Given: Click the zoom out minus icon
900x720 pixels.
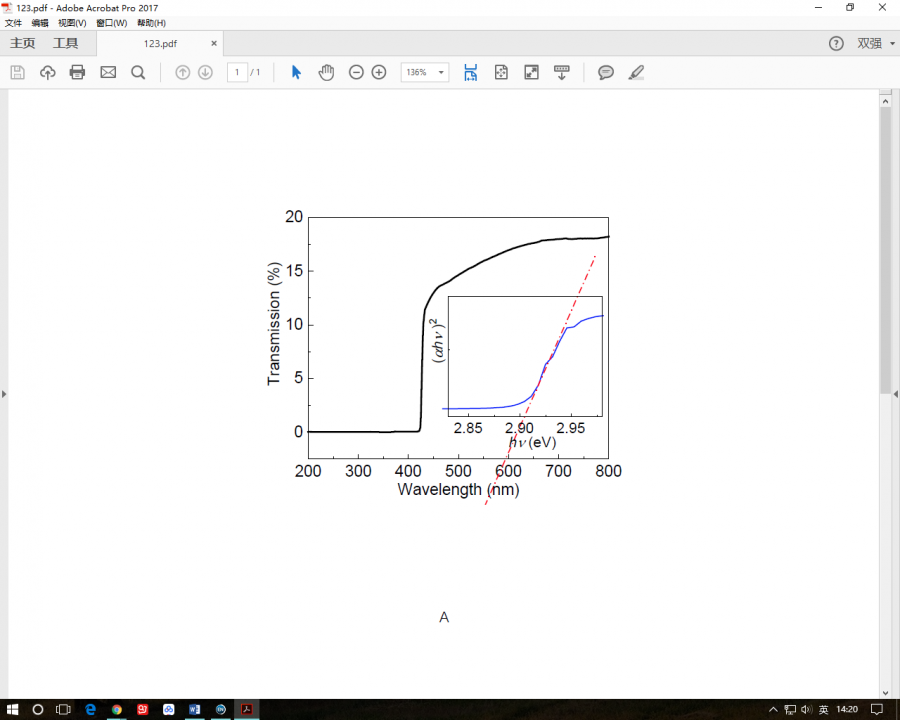Looking at the screenshot, I should (x=356, y=72).
